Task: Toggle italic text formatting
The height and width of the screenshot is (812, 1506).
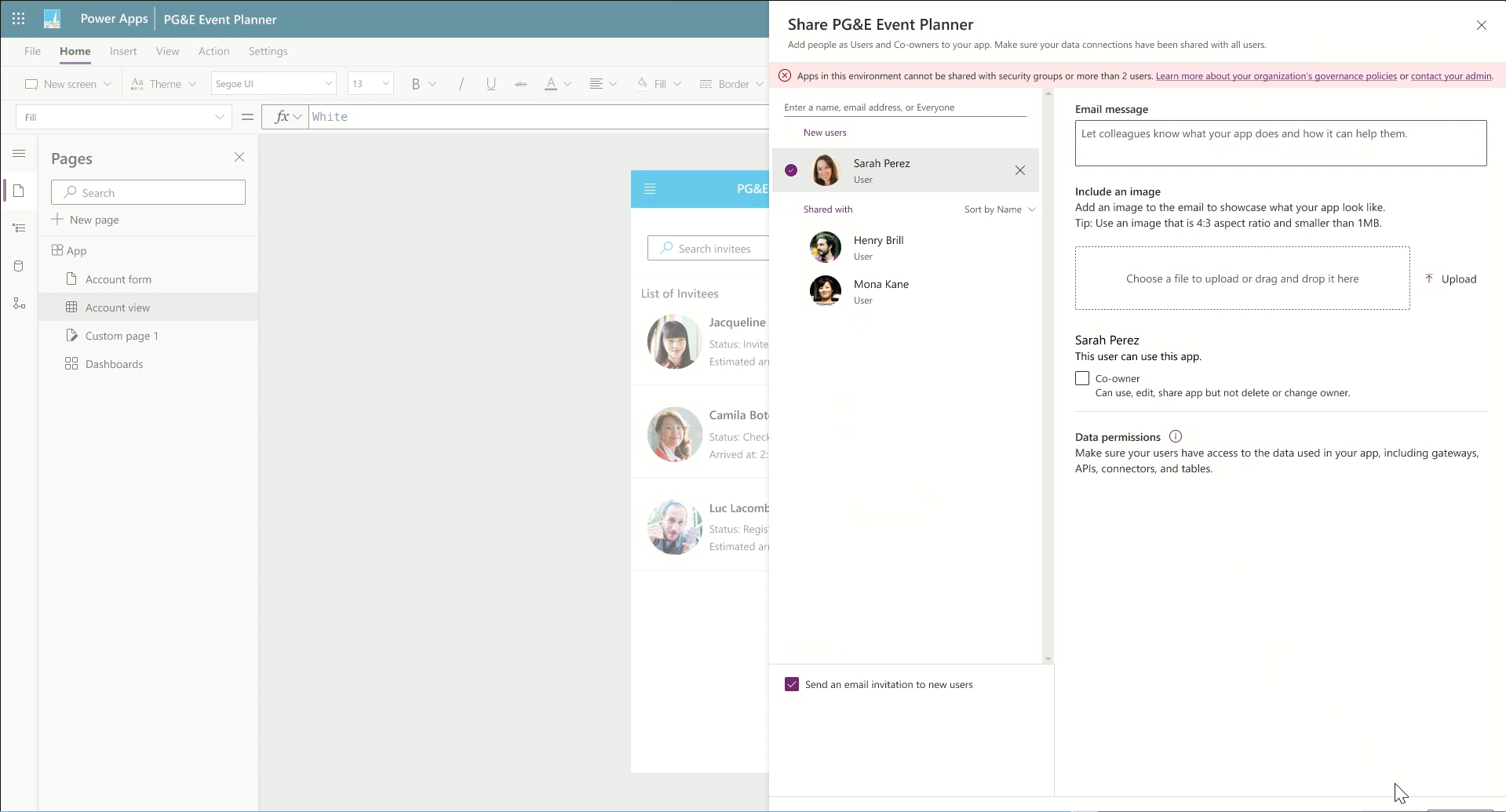Action: tap(461, 84)
